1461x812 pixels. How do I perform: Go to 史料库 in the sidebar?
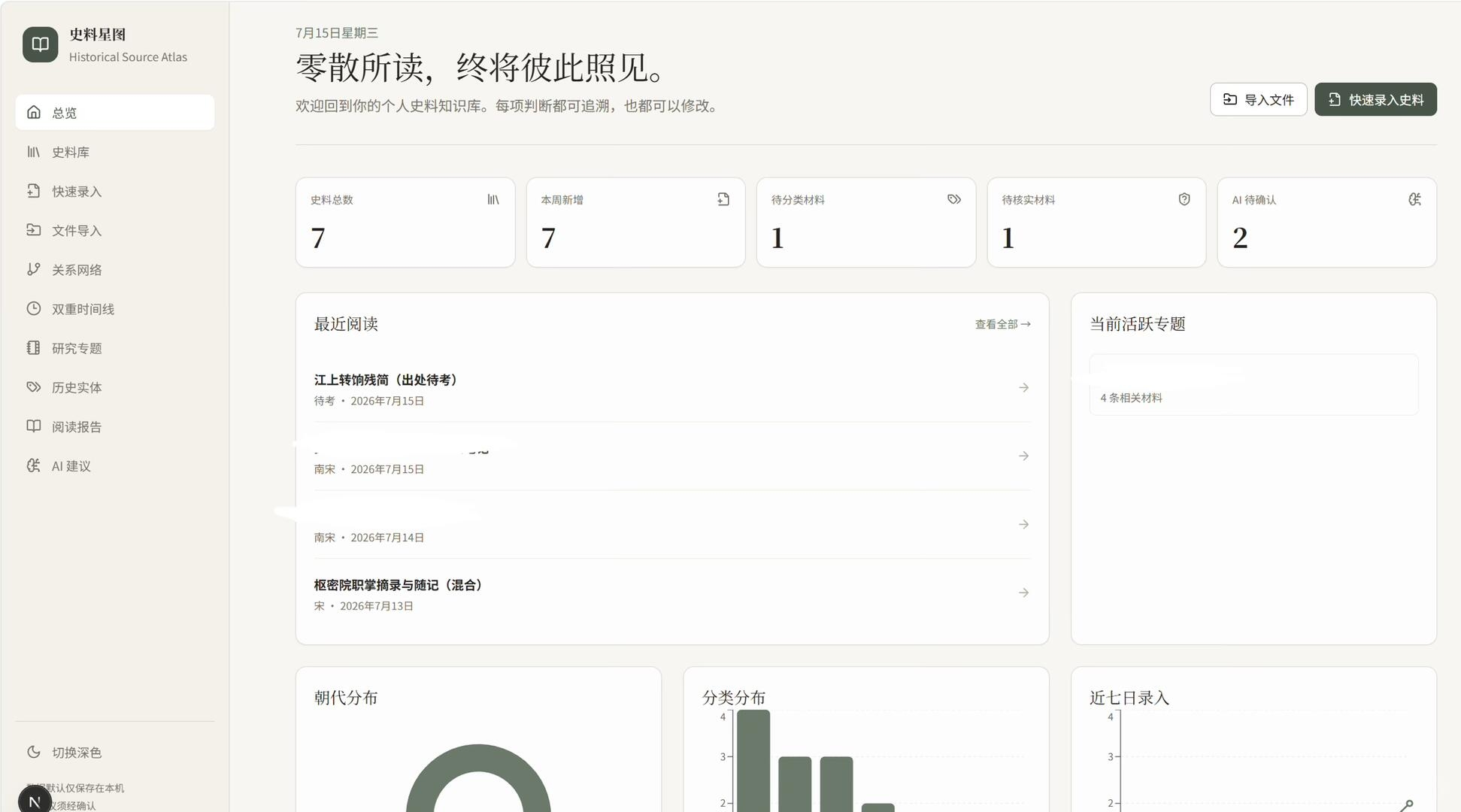click(114, 152)
